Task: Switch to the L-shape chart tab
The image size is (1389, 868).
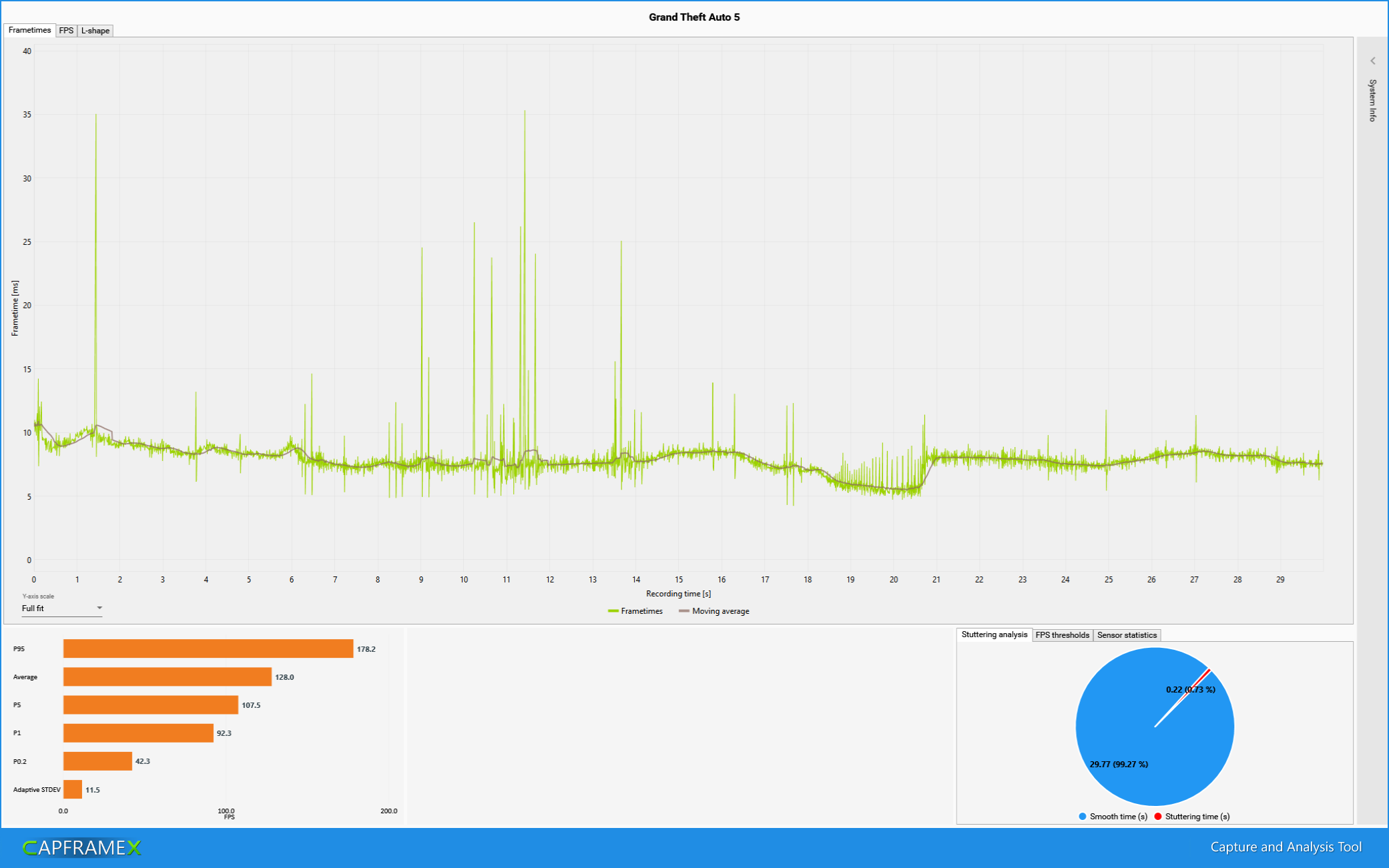Action: point(95,31)
